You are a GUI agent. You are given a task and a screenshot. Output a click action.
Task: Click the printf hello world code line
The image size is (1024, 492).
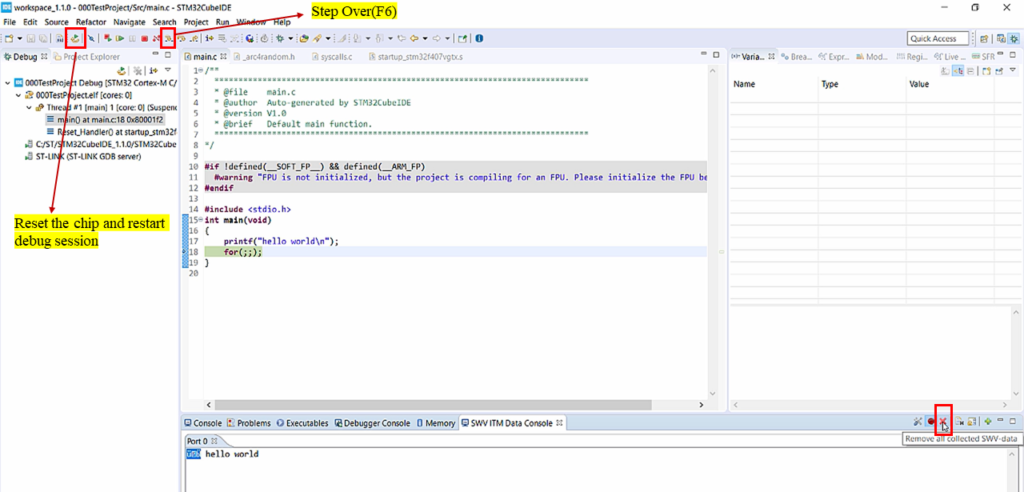click(281, 241)
